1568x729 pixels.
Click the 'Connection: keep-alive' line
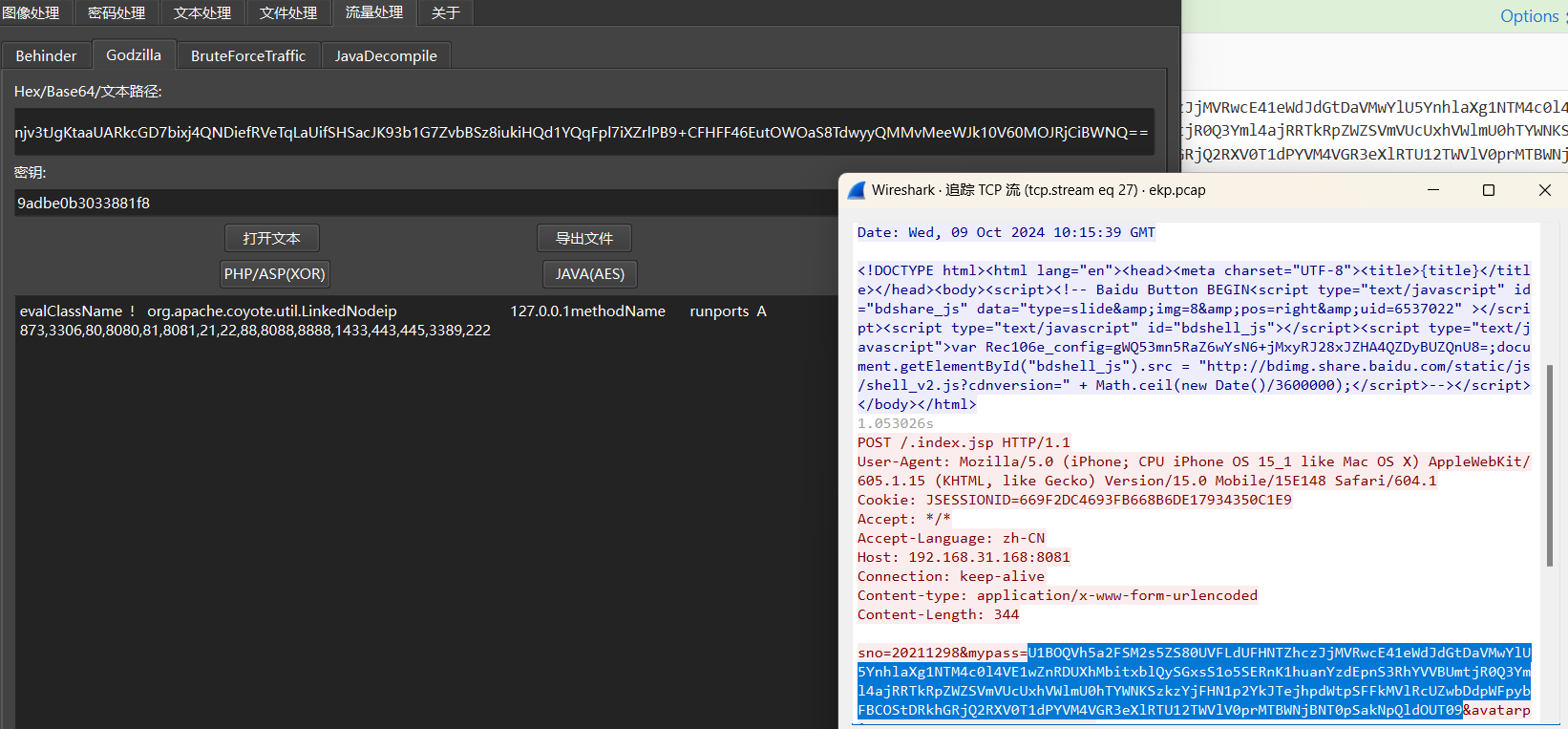951,576
